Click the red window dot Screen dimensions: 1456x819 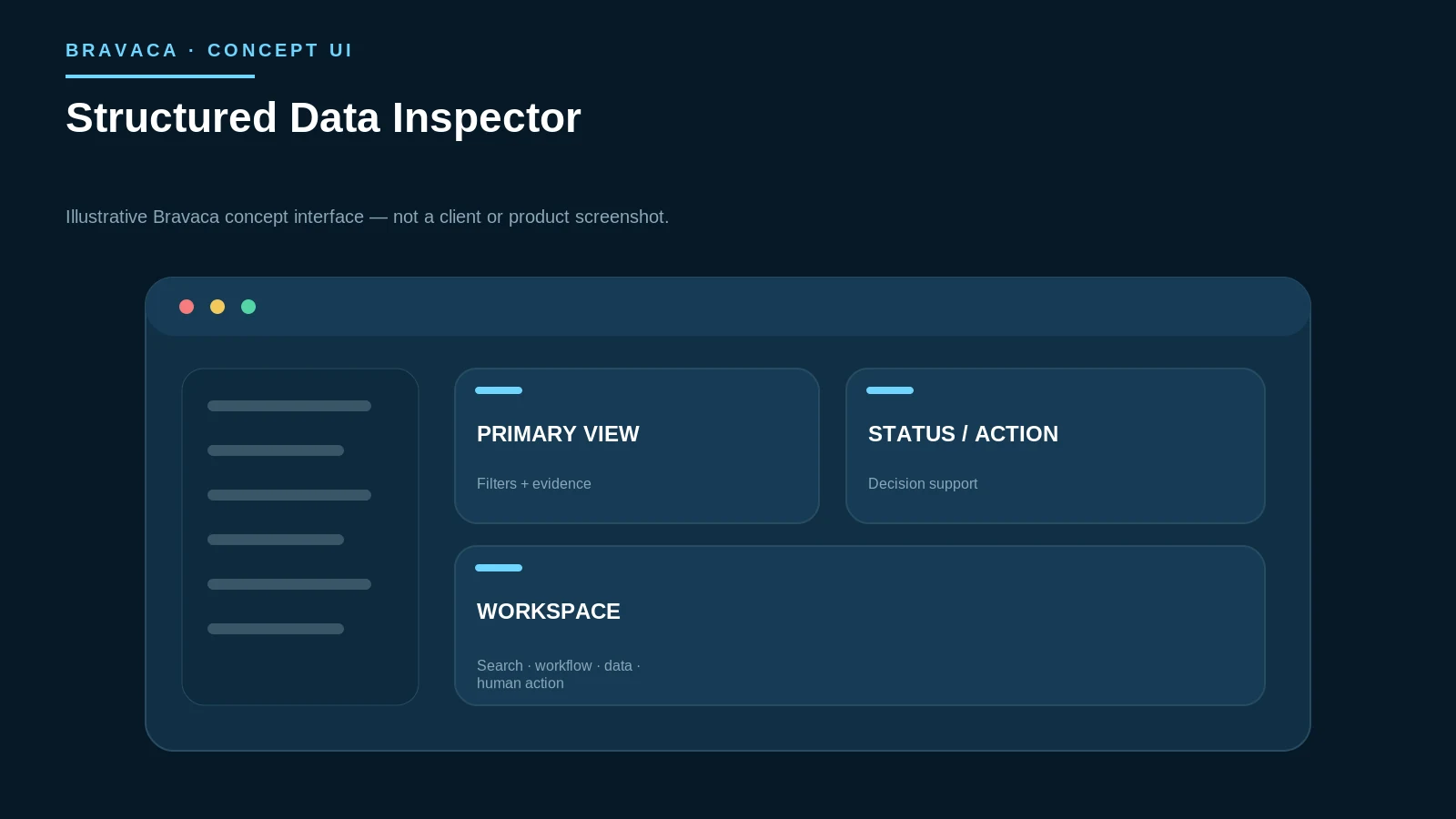pyautogui.click(x=187, y=307)
